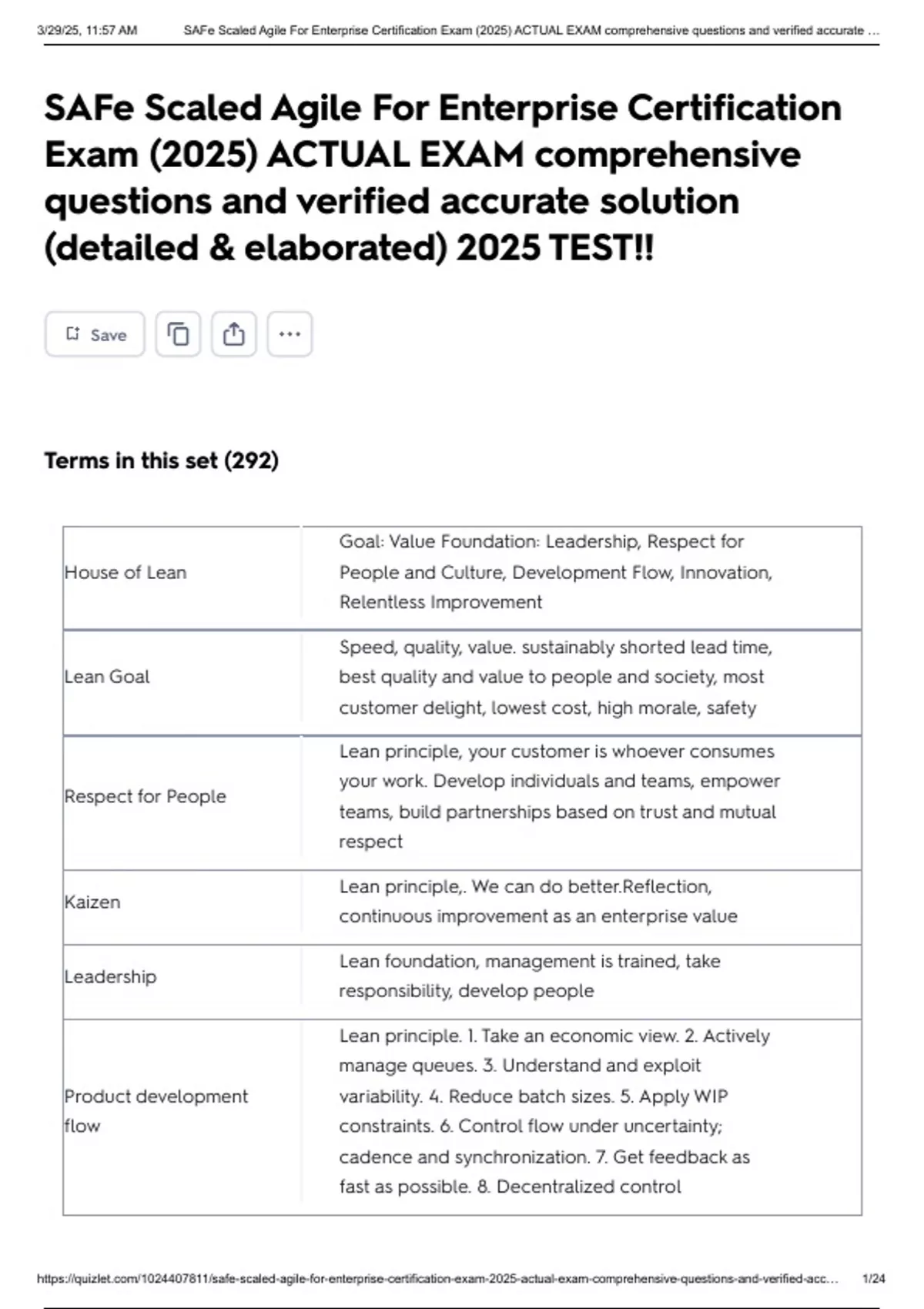This screenshot has height=1309, width=924.
Task: Click the 'Lean Goal' term cell
Action: [106, 677]
